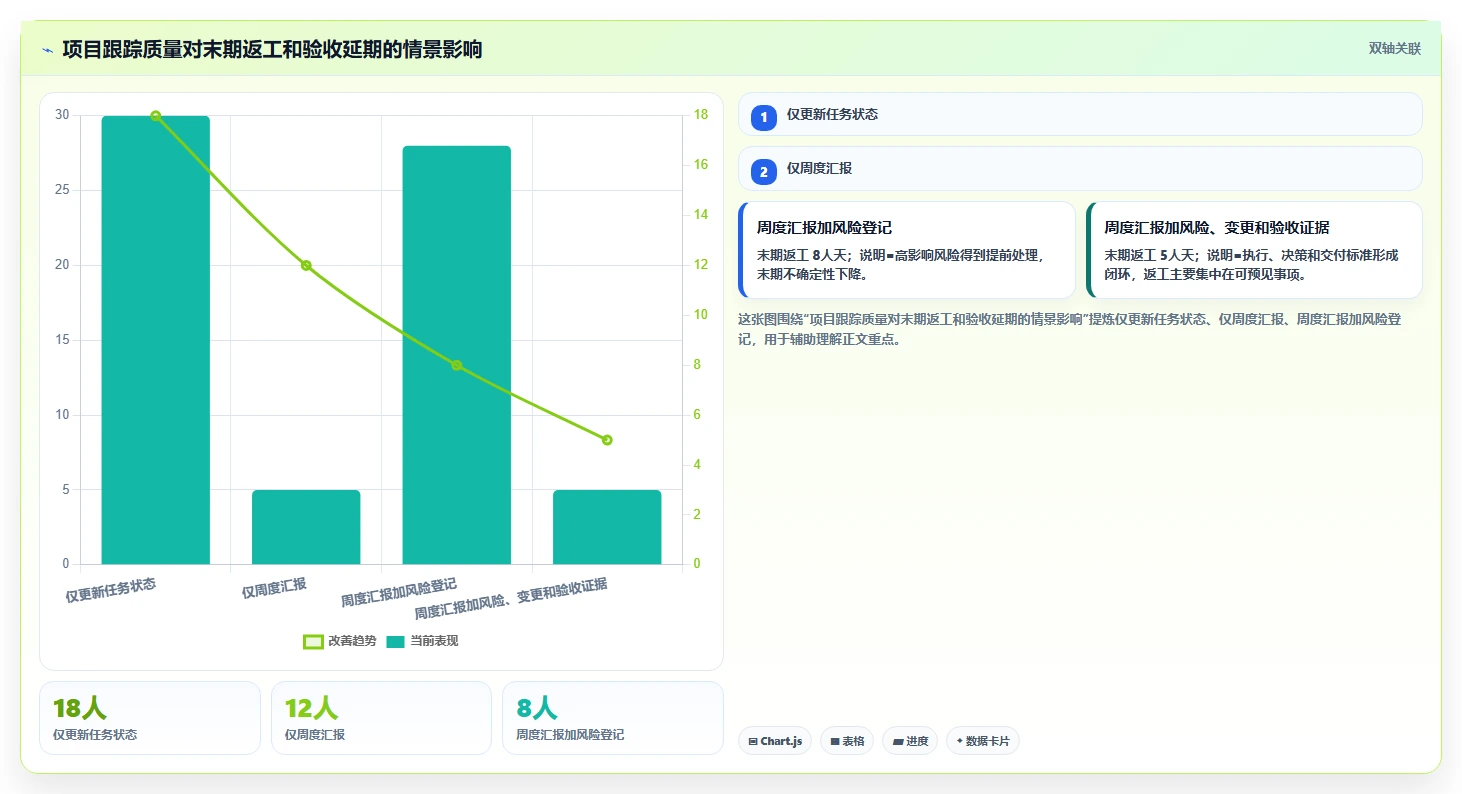Click the 进度 tag chip
This screenshot has height=794, width=1462.
(x=910, y=741)
